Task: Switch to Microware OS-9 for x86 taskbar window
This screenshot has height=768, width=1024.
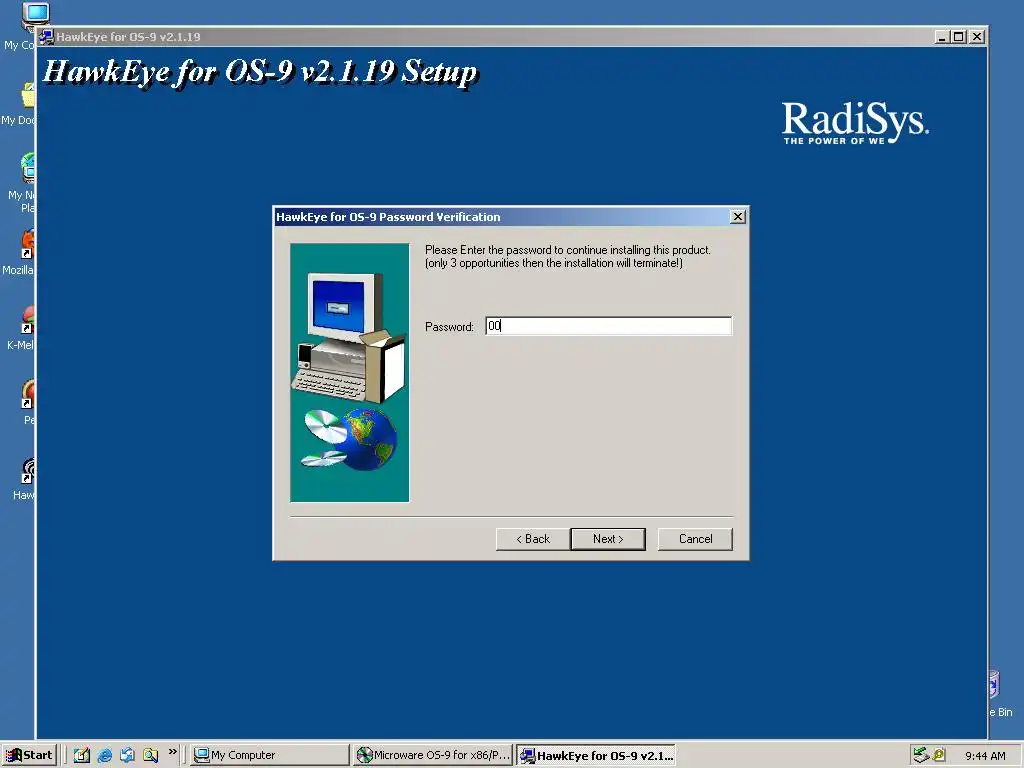Action: pyautogui.click(x=433, y=755)
